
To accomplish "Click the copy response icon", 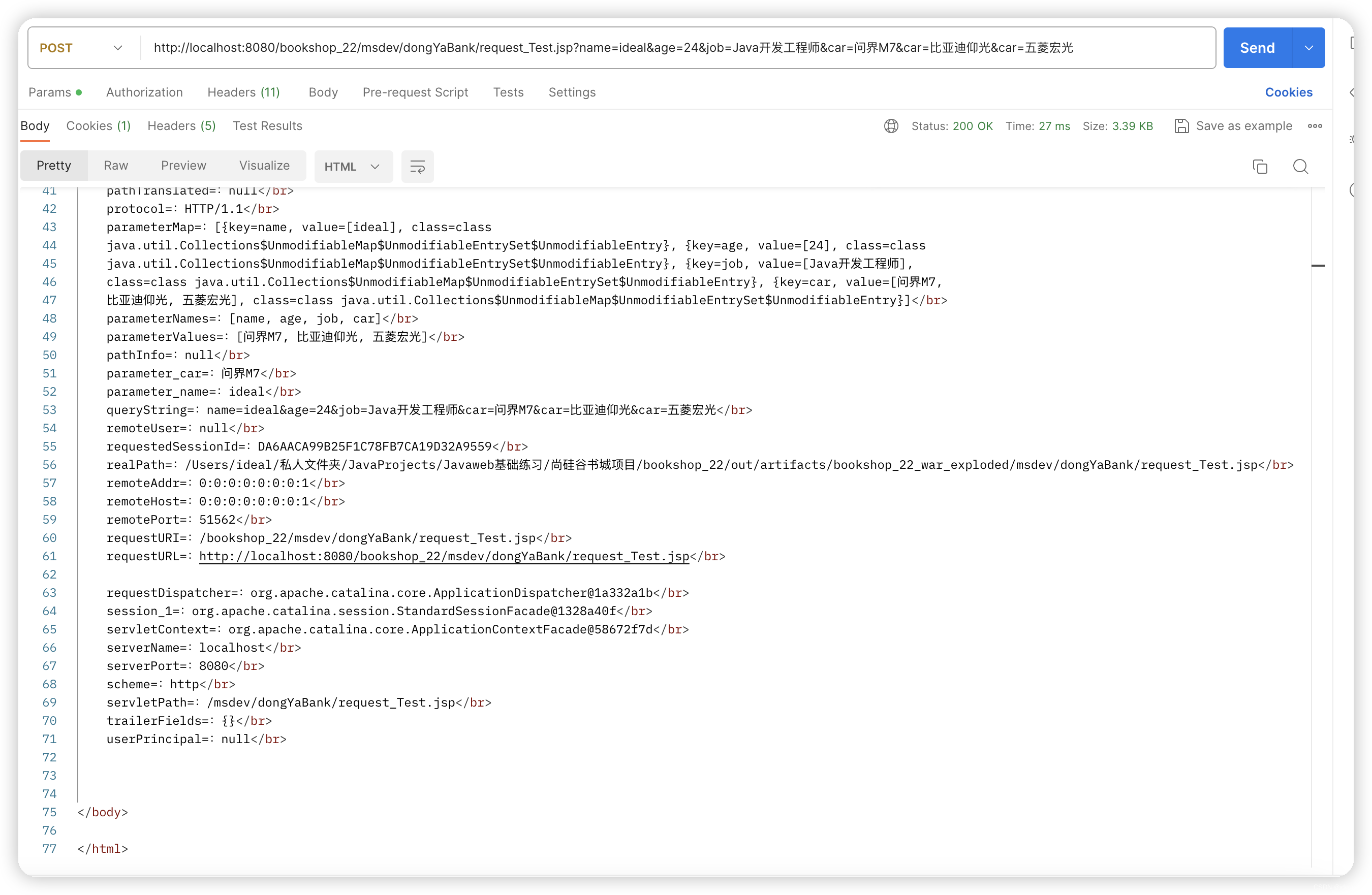I will [1260, 167].
